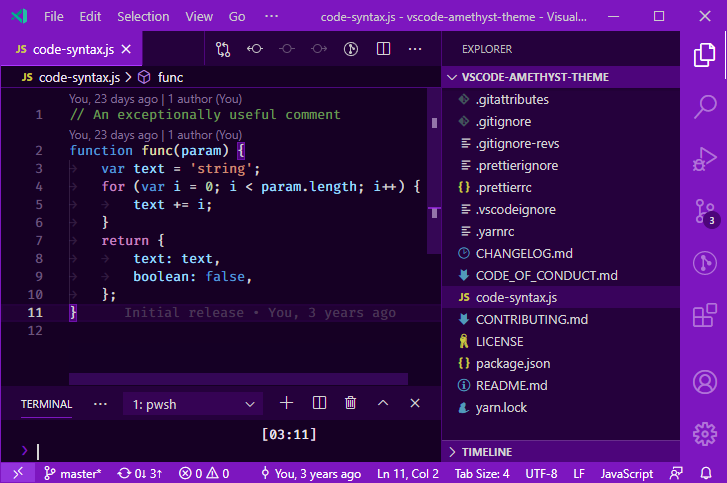Open the Run and Debug view

[705, 159]
